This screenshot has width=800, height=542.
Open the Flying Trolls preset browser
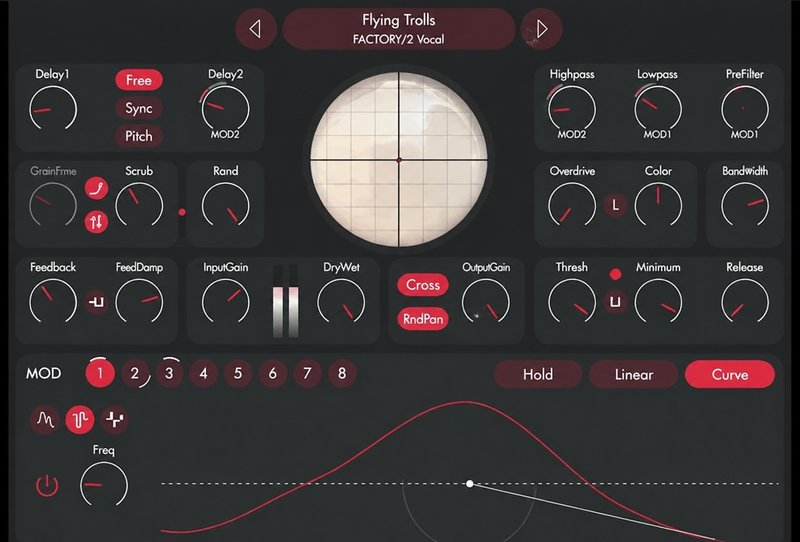pyautogui.click(x=398, y=29)
